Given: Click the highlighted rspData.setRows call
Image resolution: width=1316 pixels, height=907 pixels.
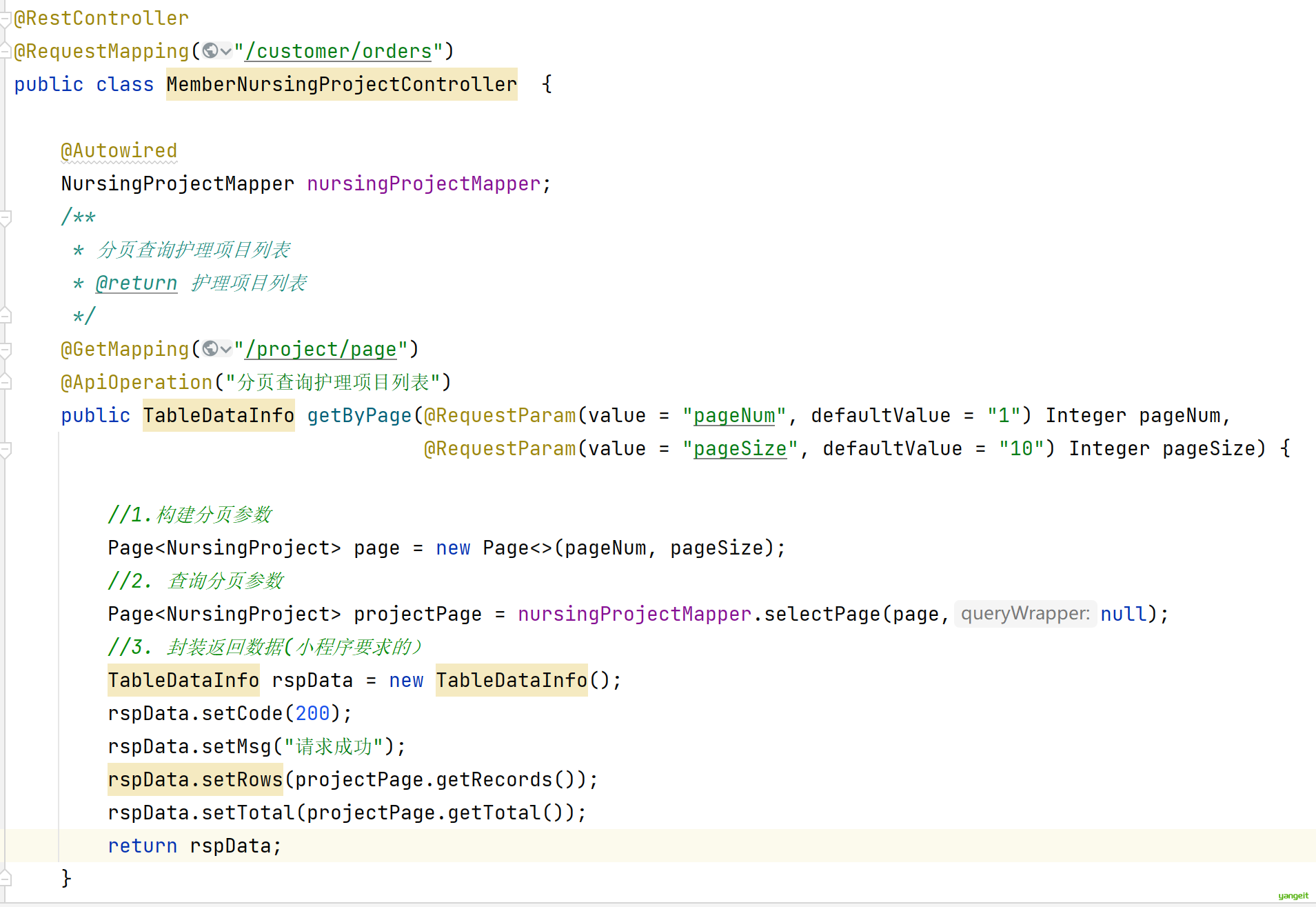Looking at the screenshot, I should 195,779.
